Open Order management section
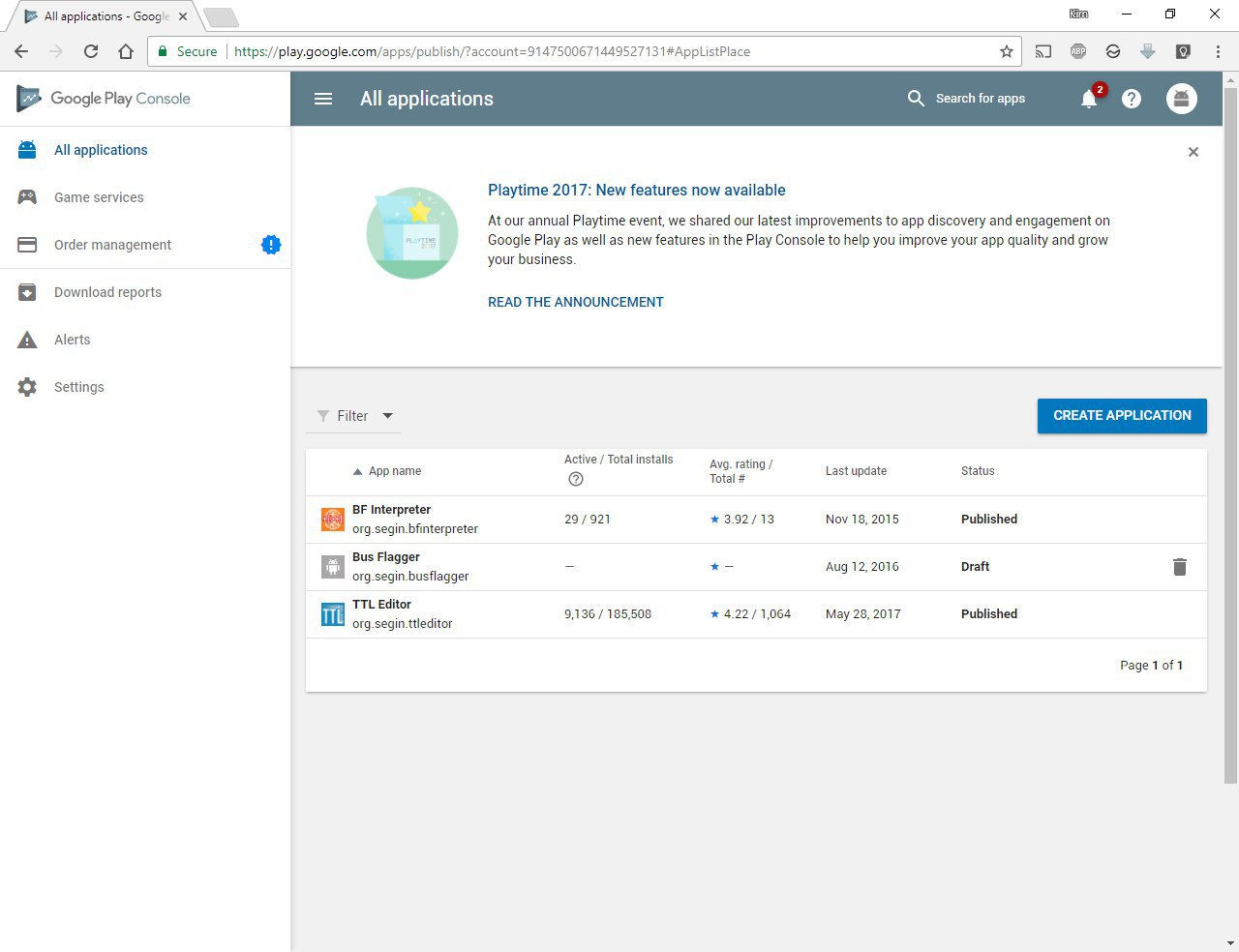 (112, 245)
